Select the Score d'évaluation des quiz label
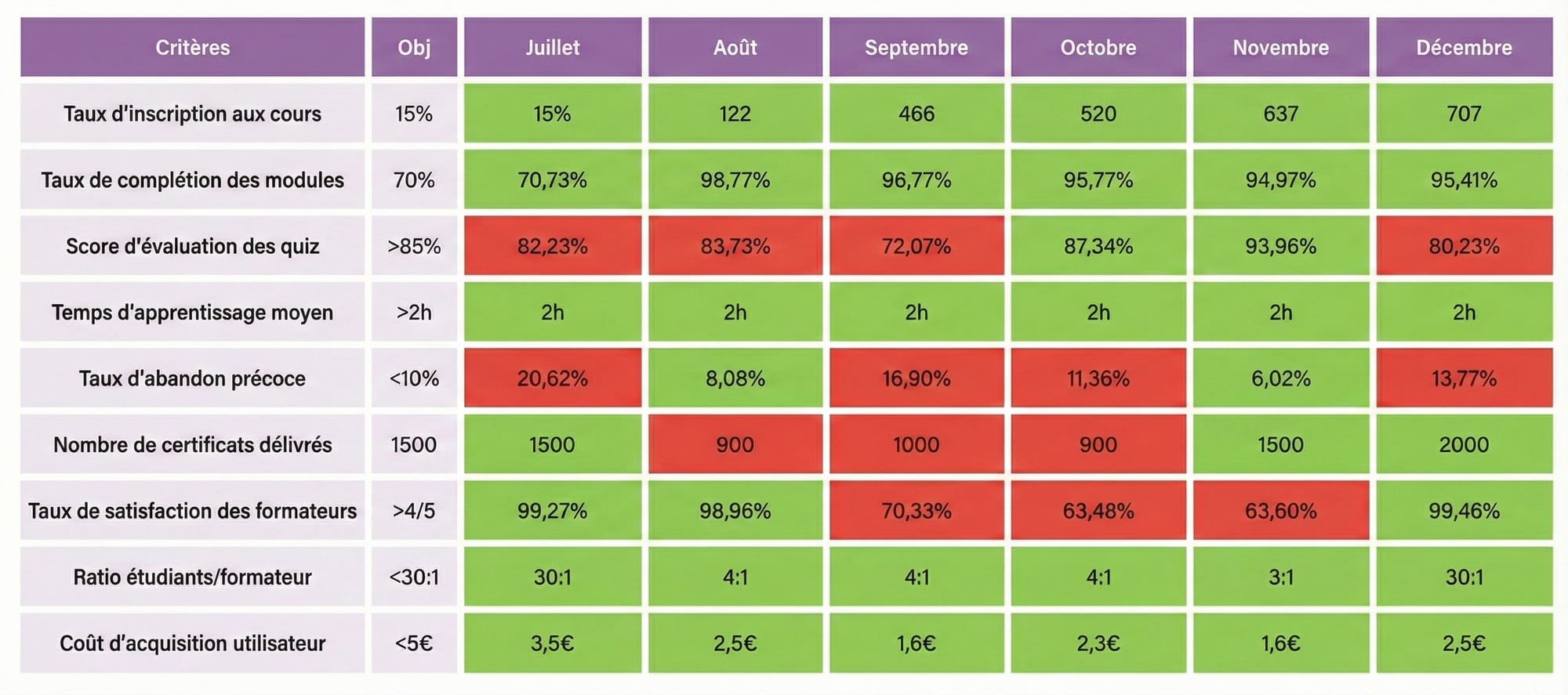The height and width of the screenshot is (695, 1568). click(x=192, y=246)
